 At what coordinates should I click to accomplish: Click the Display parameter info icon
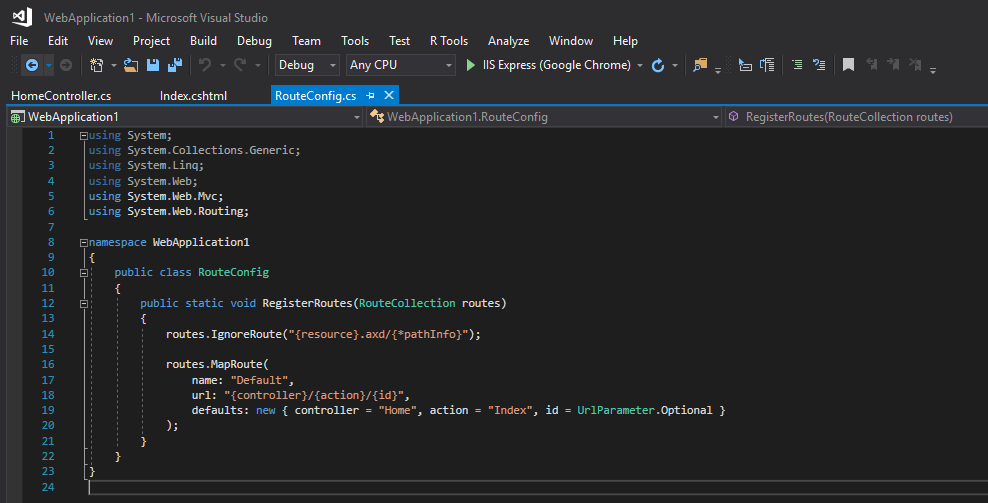[x=767, y=65]
